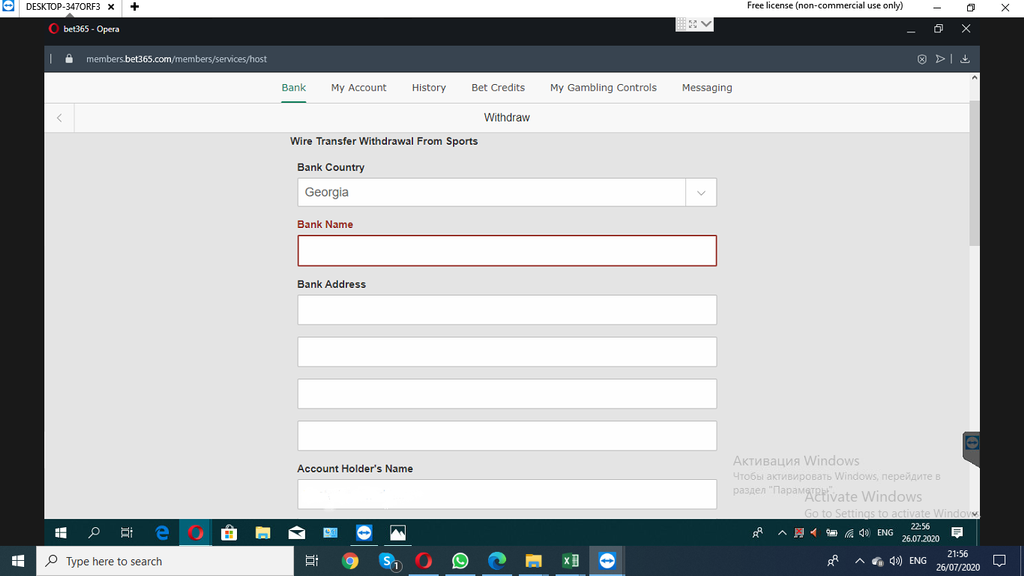1024x576 pixels.
Task: Show hidden icons in local system tray
Action: [x=859, y=561]
